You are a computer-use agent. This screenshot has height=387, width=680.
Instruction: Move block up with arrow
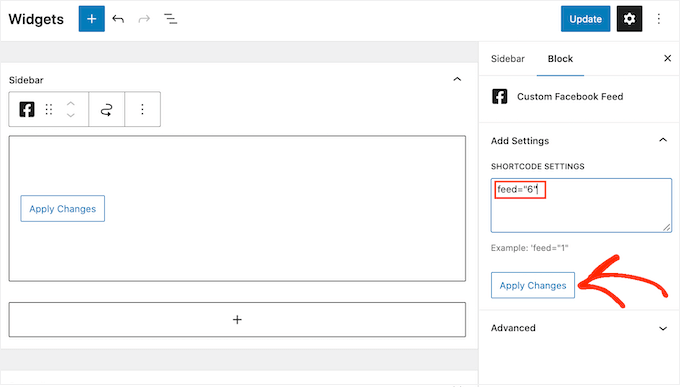[x=71, y=104]
